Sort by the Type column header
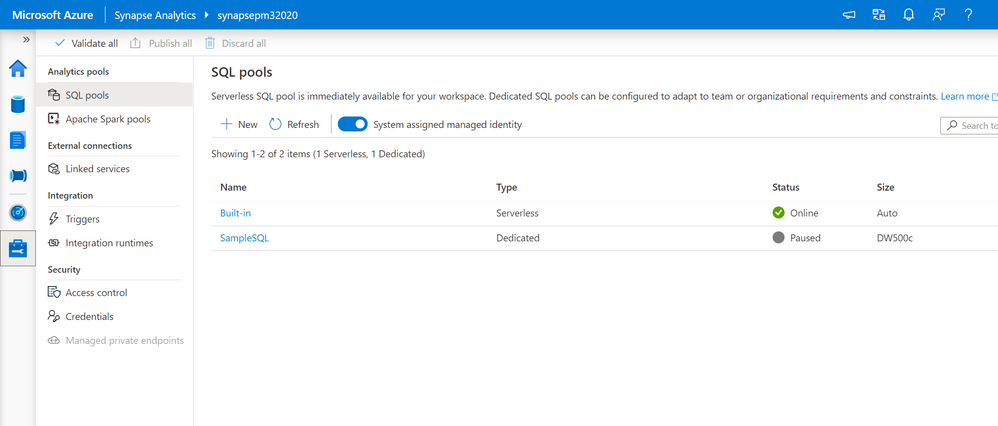The height and width of the screenshot is (426, 998). 507,187
